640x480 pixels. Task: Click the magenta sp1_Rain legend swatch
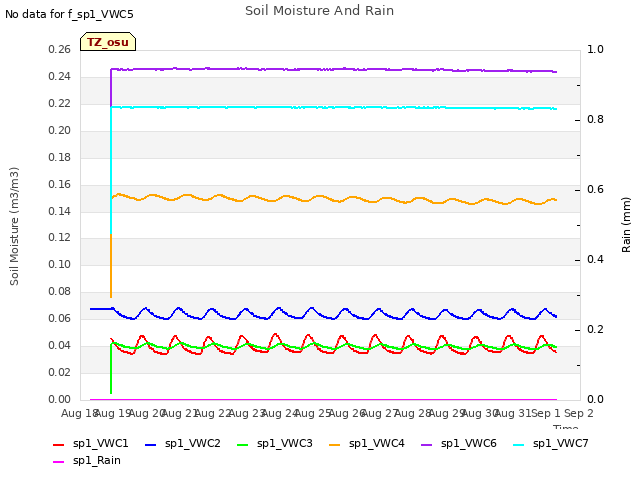click(59, 462)
